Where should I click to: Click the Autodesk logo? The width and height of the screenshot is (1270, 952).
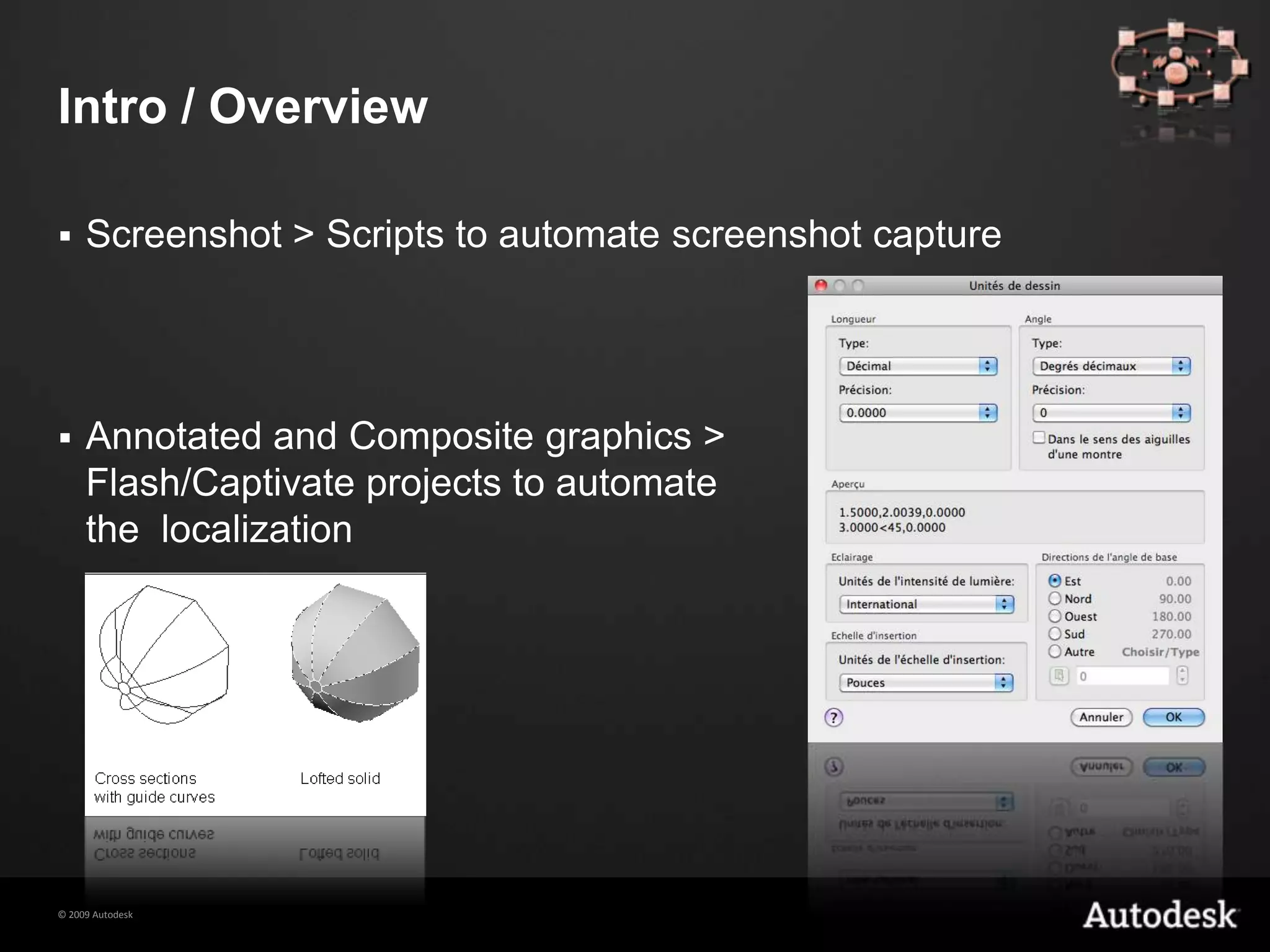[1160, 915]
